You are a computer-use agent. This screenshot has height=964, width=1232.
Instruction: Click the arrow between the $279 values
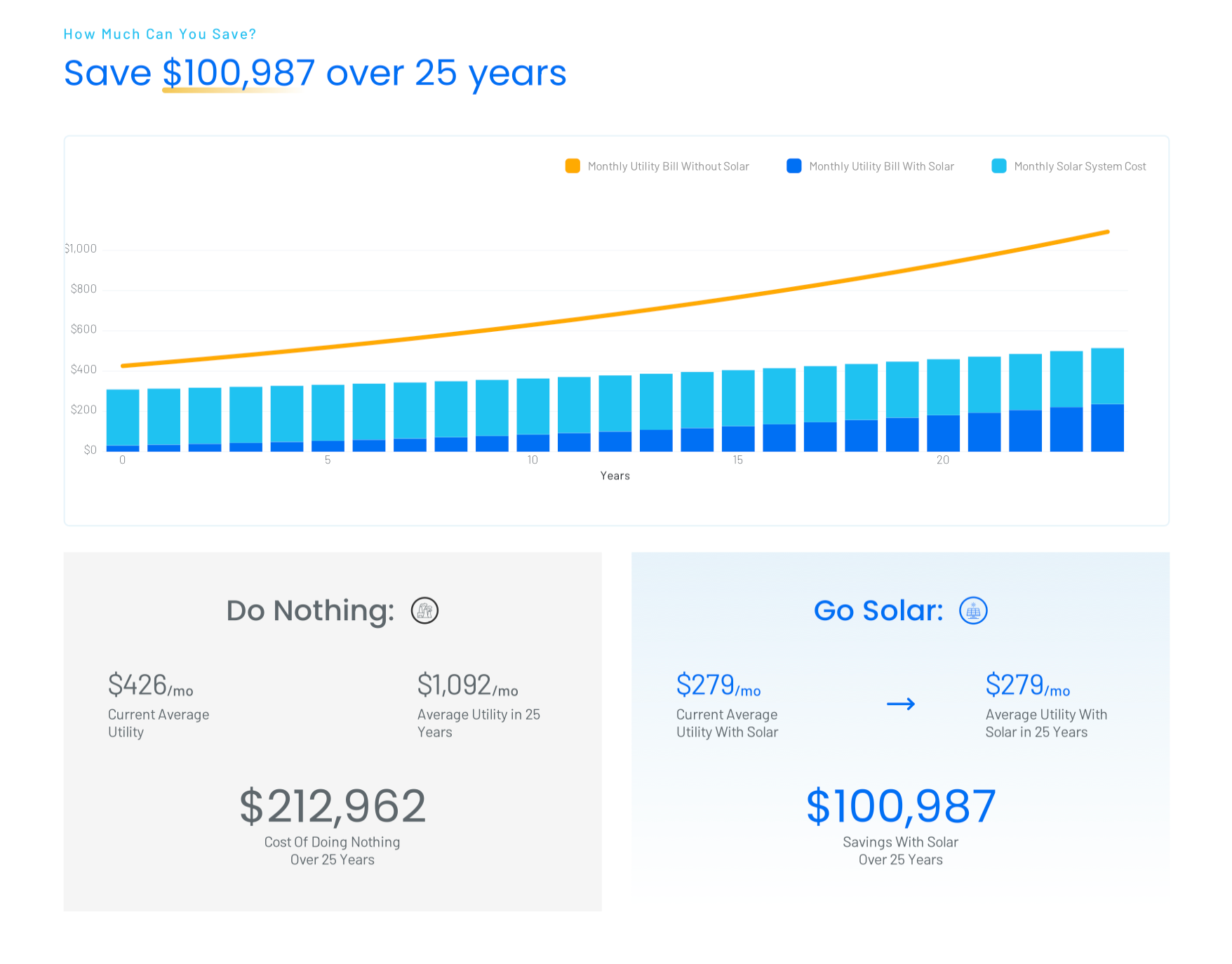pyautogui.click(x=901, y=704)
